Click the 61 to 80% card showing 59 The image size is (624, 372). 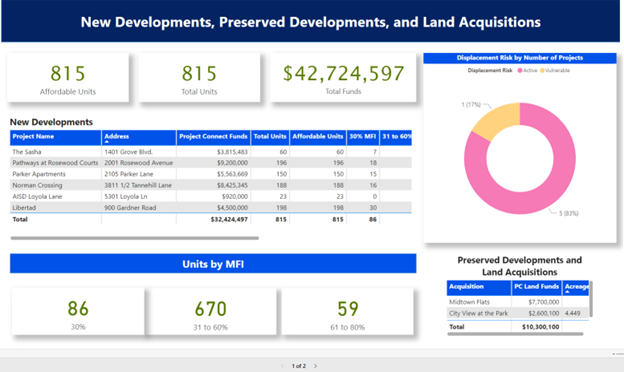(x=347, y=312)
